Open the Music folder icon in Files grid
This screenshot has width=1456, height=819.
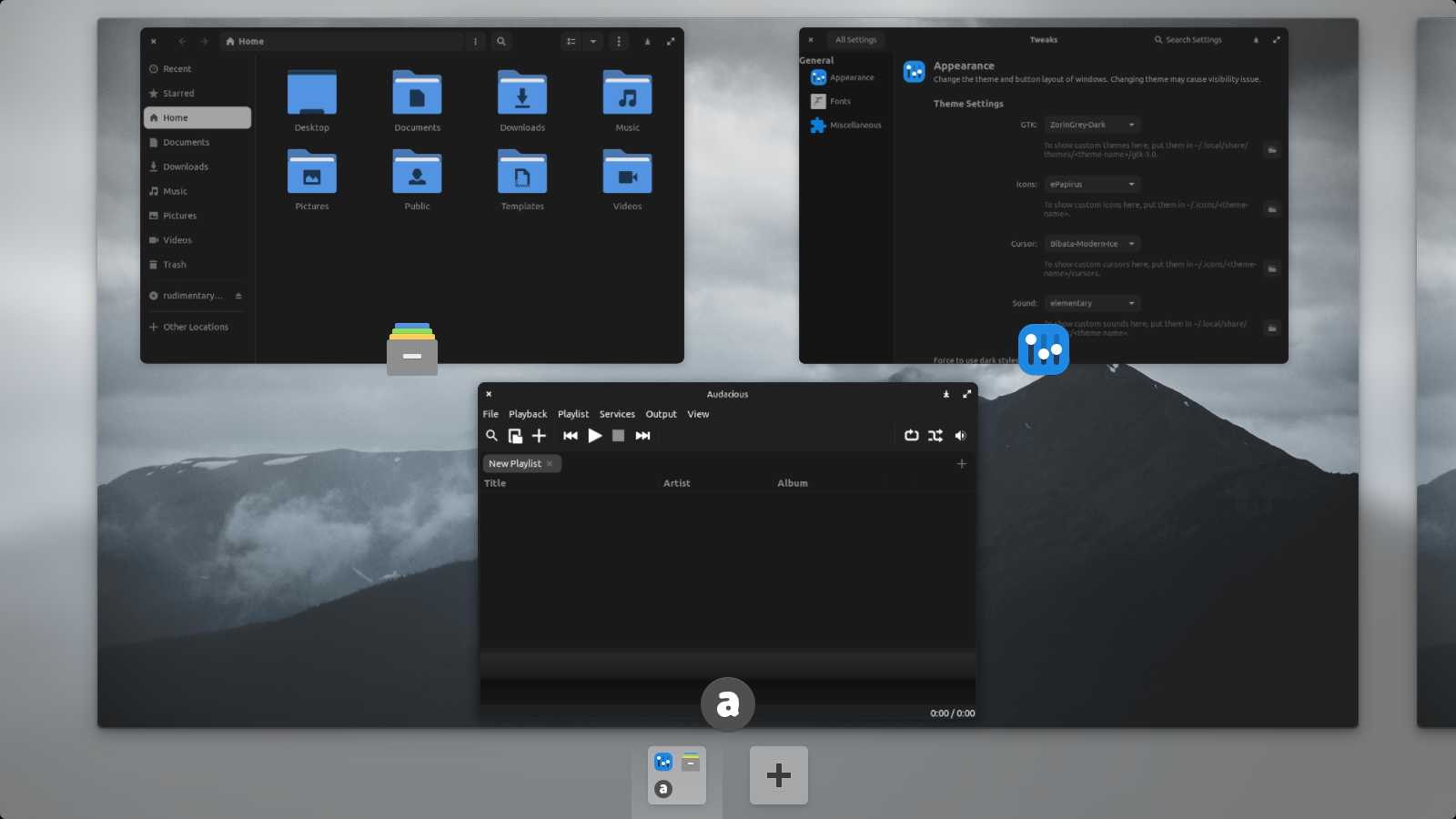click(x=627, y=93)
